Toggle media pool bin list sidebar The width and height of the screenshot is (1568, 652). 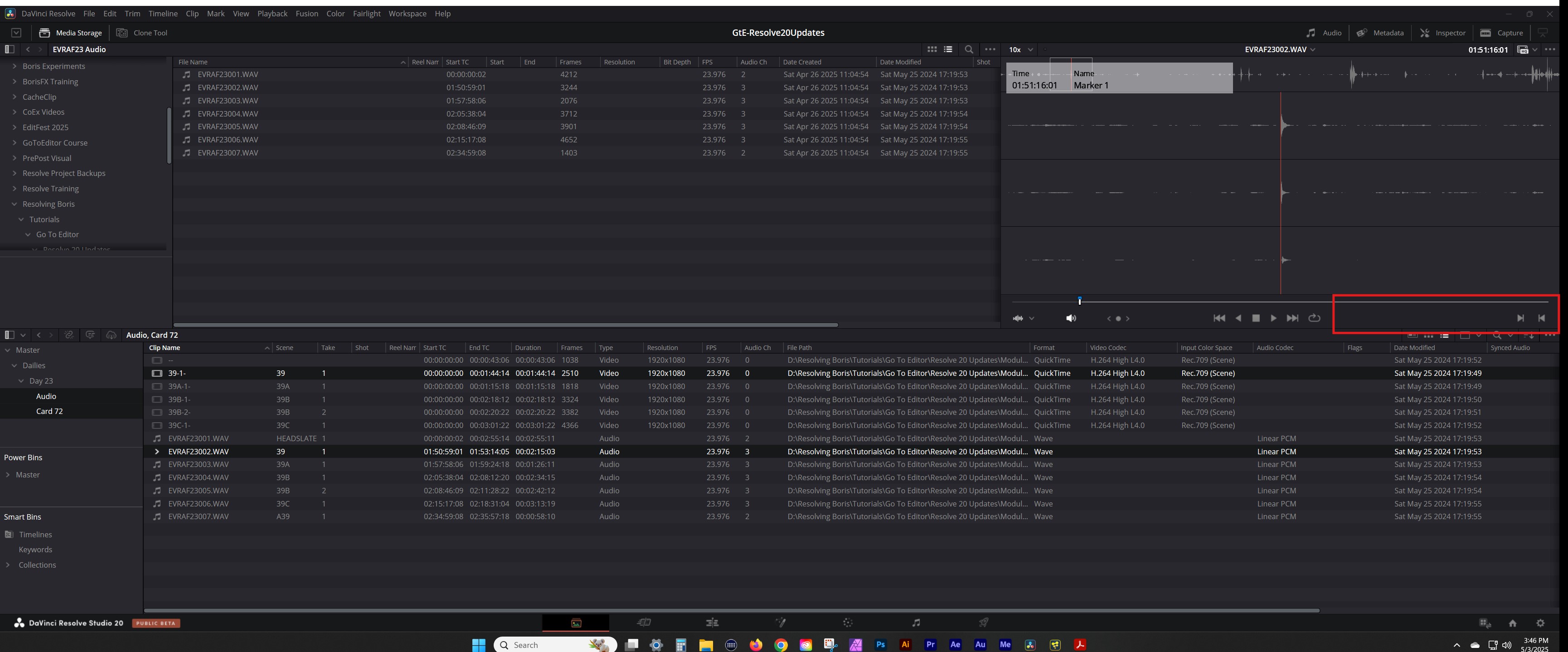[x=9, y=335]
